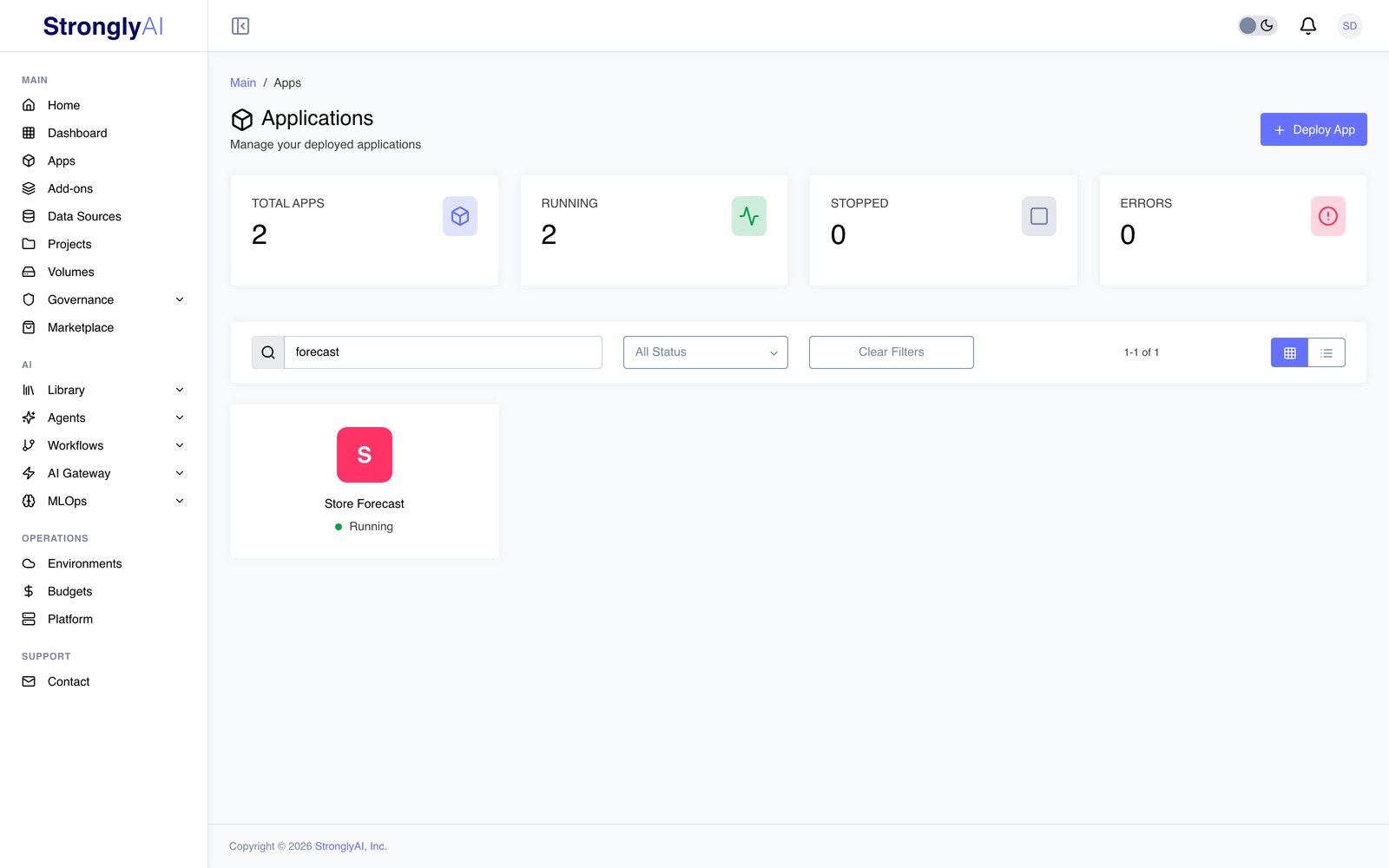Click the Stopped square icon
1389x868 pixels.
pos(1039,216)
